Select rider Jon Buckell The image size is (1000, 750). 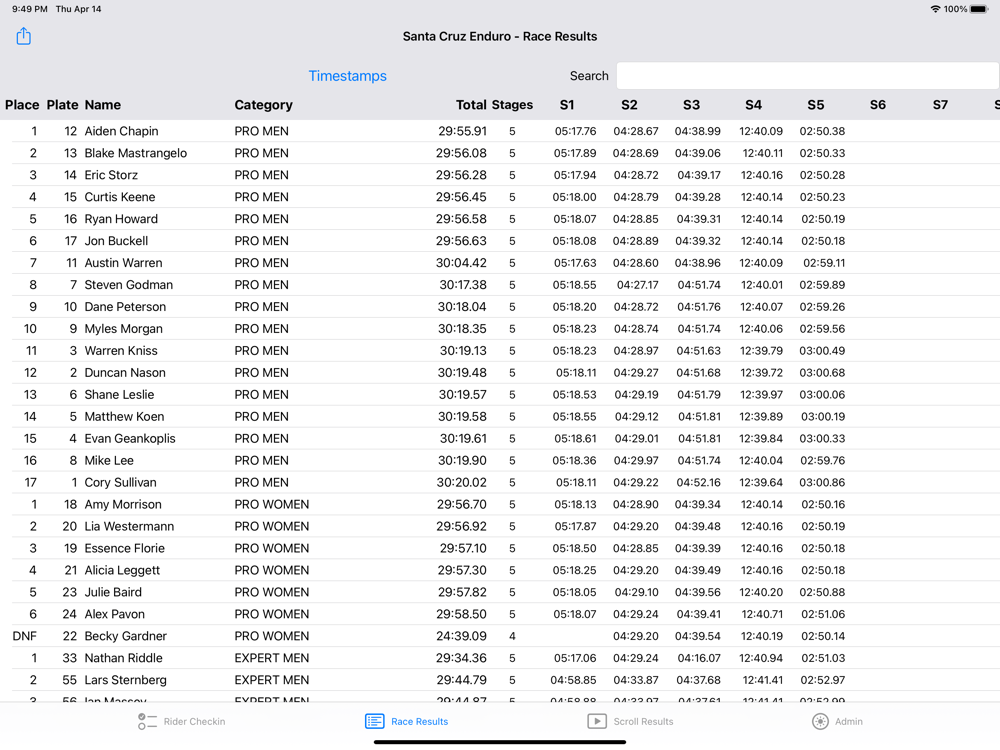coord(116,241)
